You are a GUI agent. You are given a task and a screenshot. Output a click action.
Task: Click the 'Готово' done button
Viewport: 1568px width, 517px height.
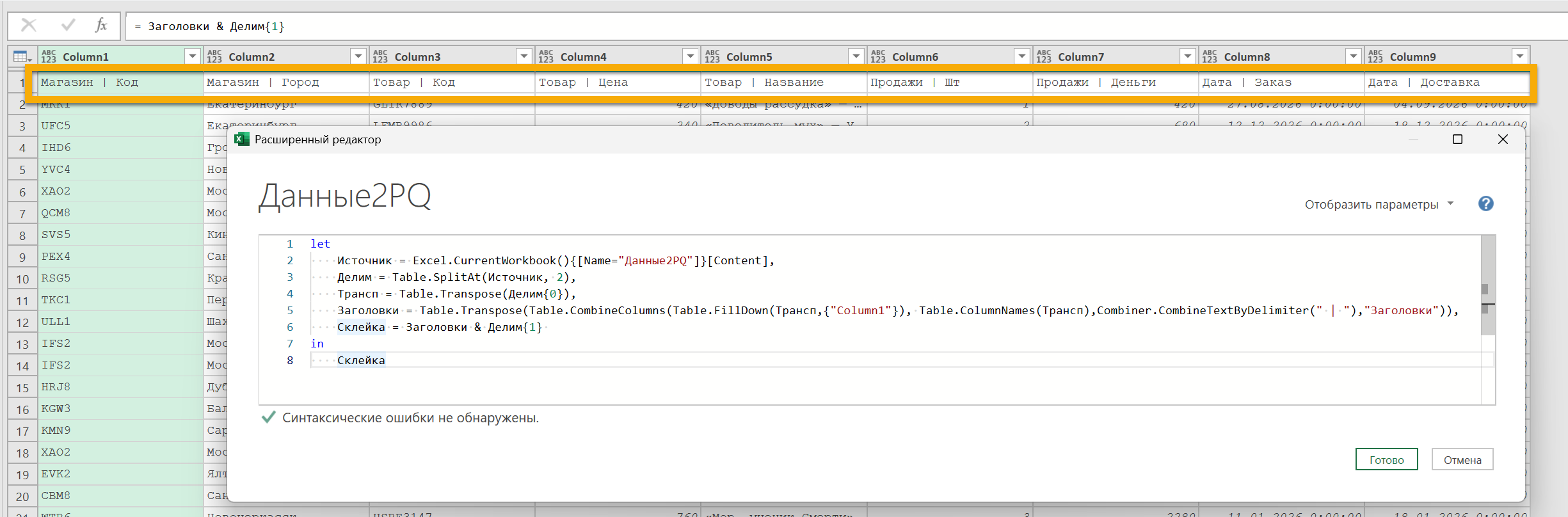click(1386, 459)
